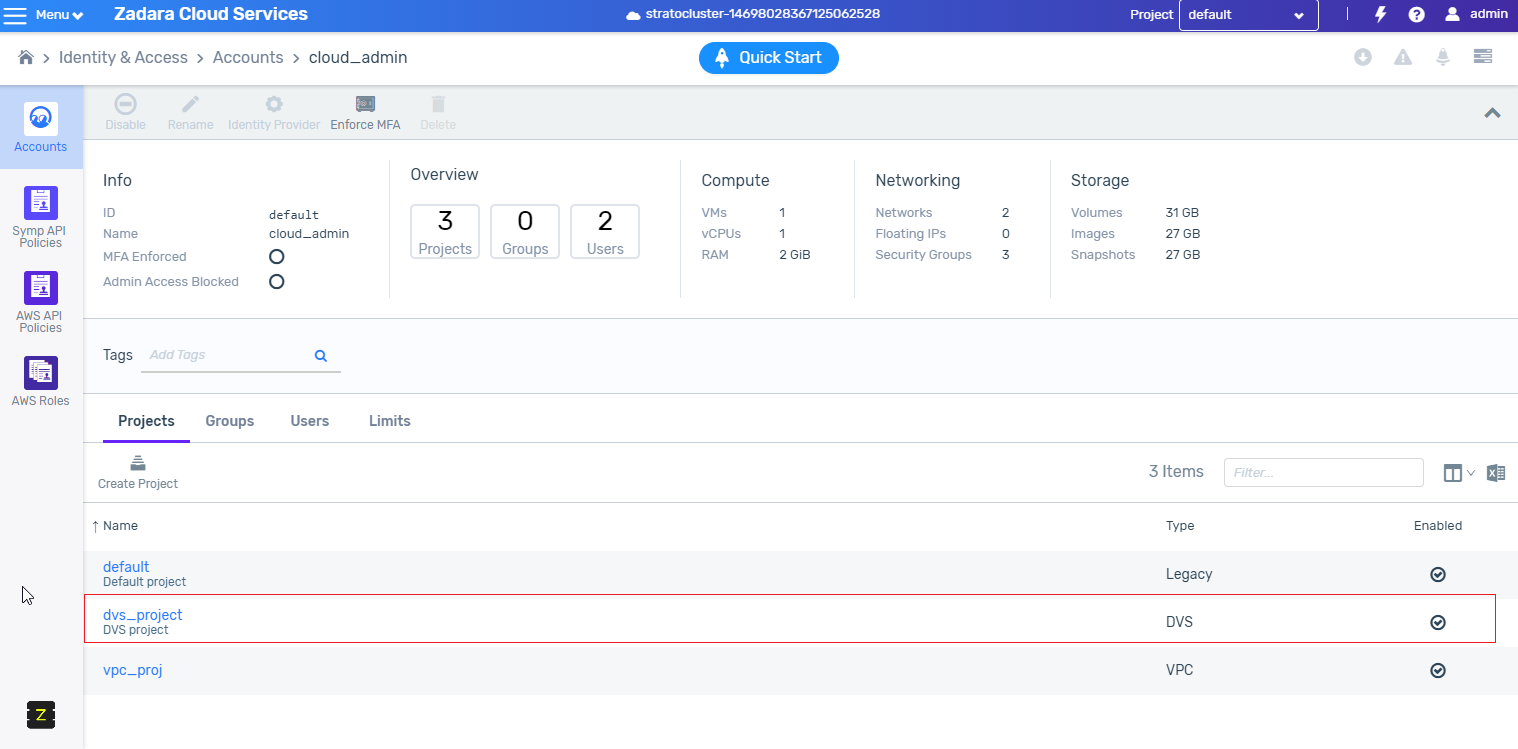Click the Rename pencil toolbar icon

click(190, 104)
